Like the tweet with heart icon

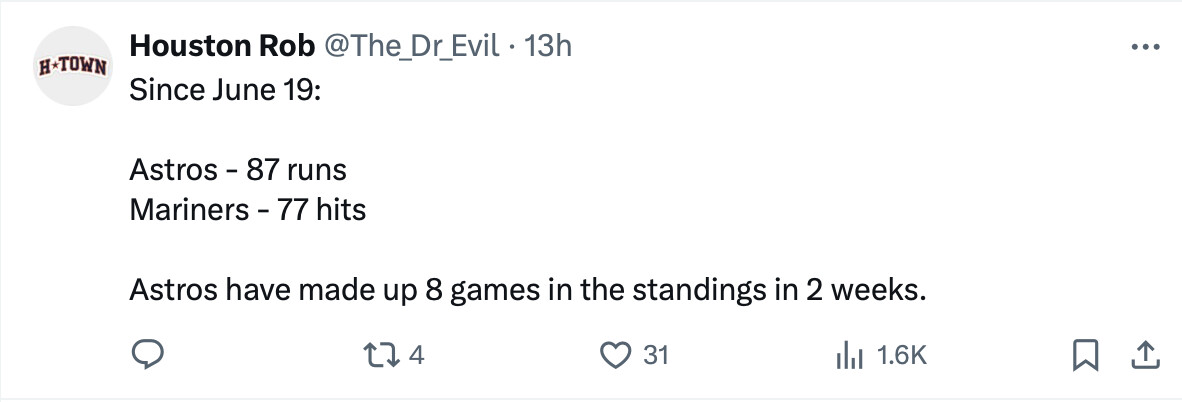pyautogui.click(x=619, y=355)
